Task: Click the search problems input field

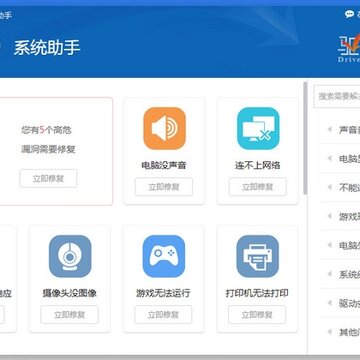Action: tap(337, 97)
